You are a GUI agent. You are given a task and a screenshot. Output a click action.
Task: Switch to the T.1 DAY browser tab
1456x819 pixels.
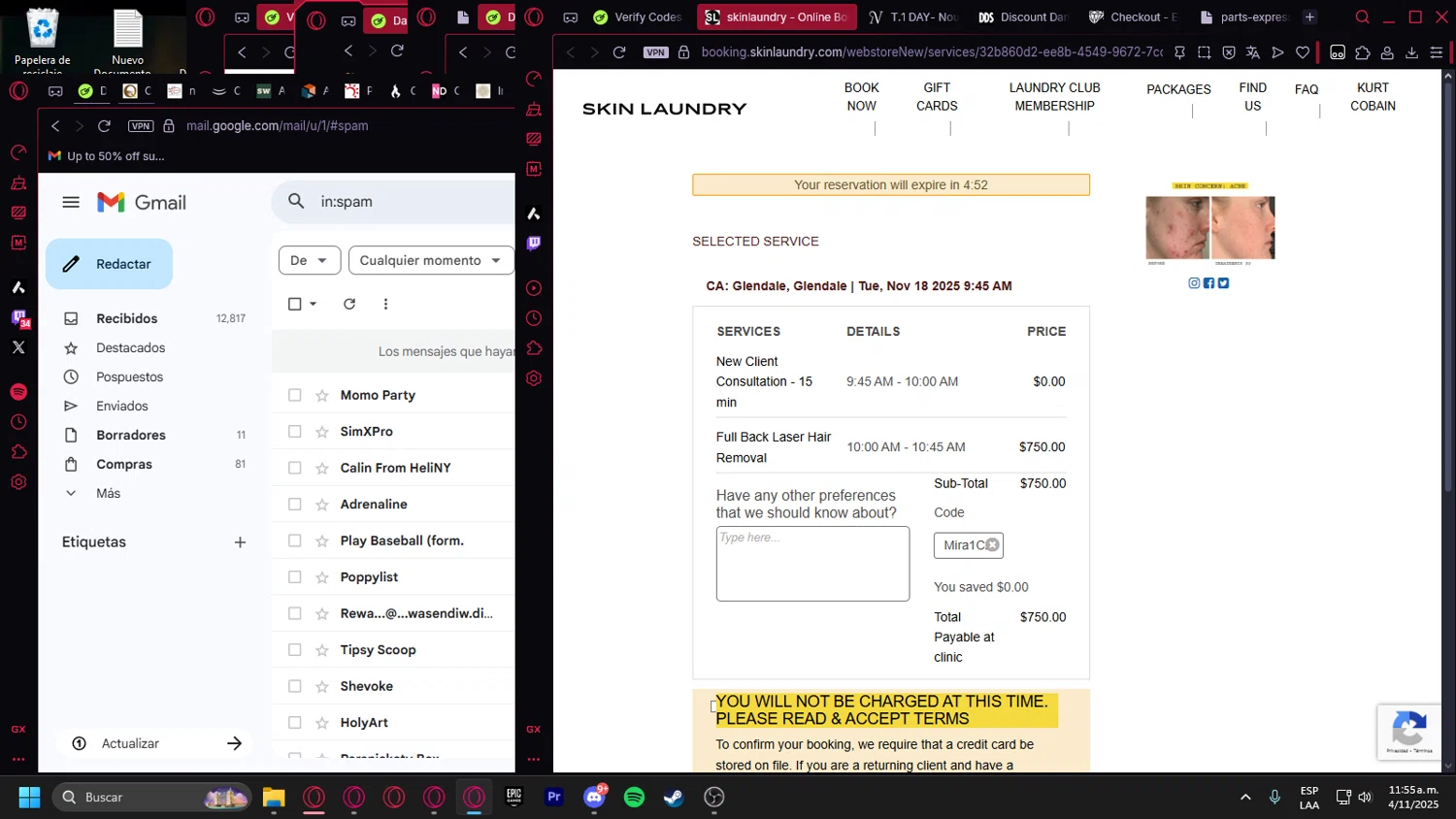913,17
